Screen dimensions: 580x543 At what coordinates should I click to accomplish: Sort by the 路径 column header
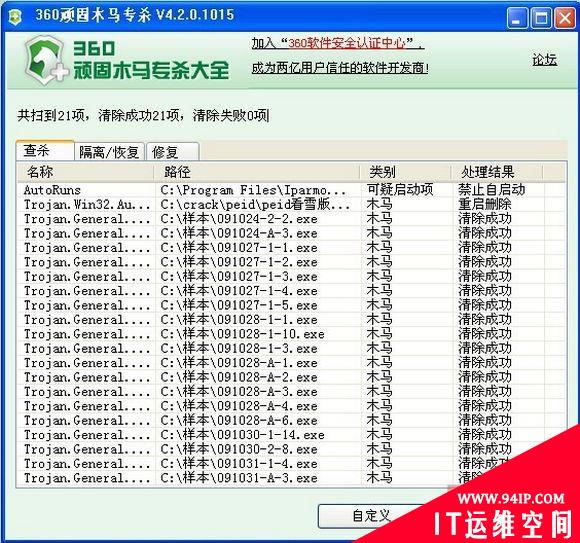257,172
